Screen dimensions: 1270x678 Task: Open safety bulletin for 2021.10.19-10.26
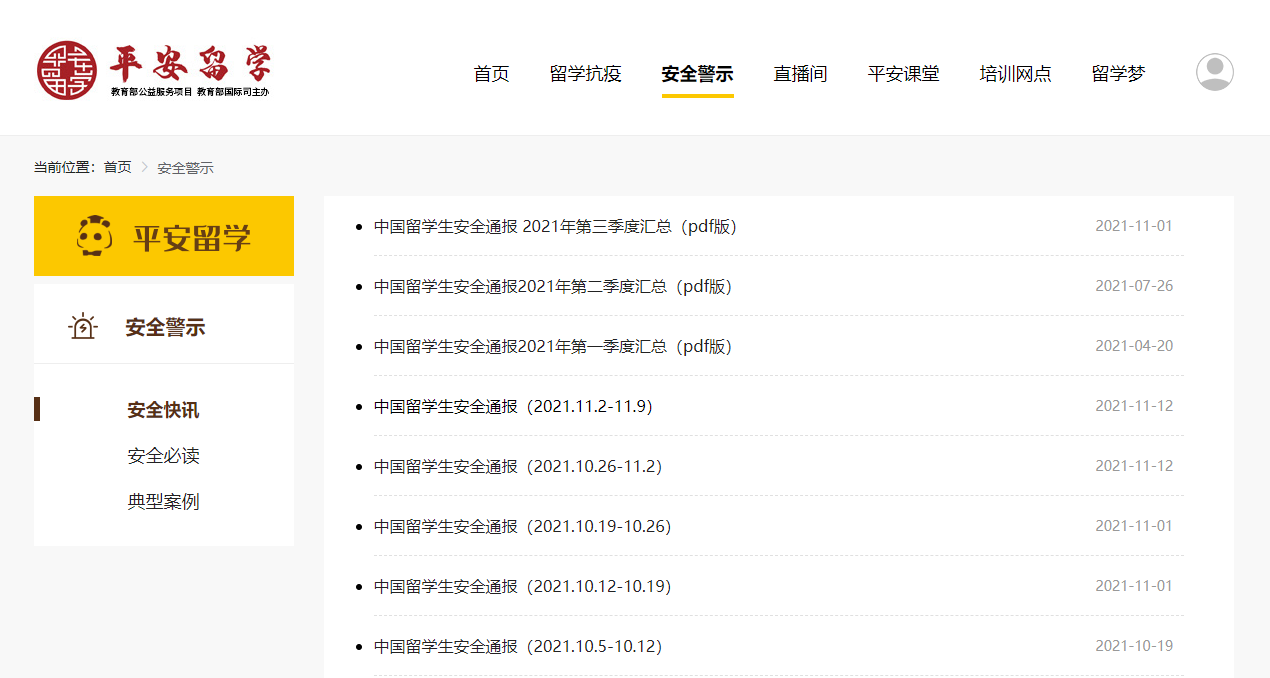tap(522, 526)
